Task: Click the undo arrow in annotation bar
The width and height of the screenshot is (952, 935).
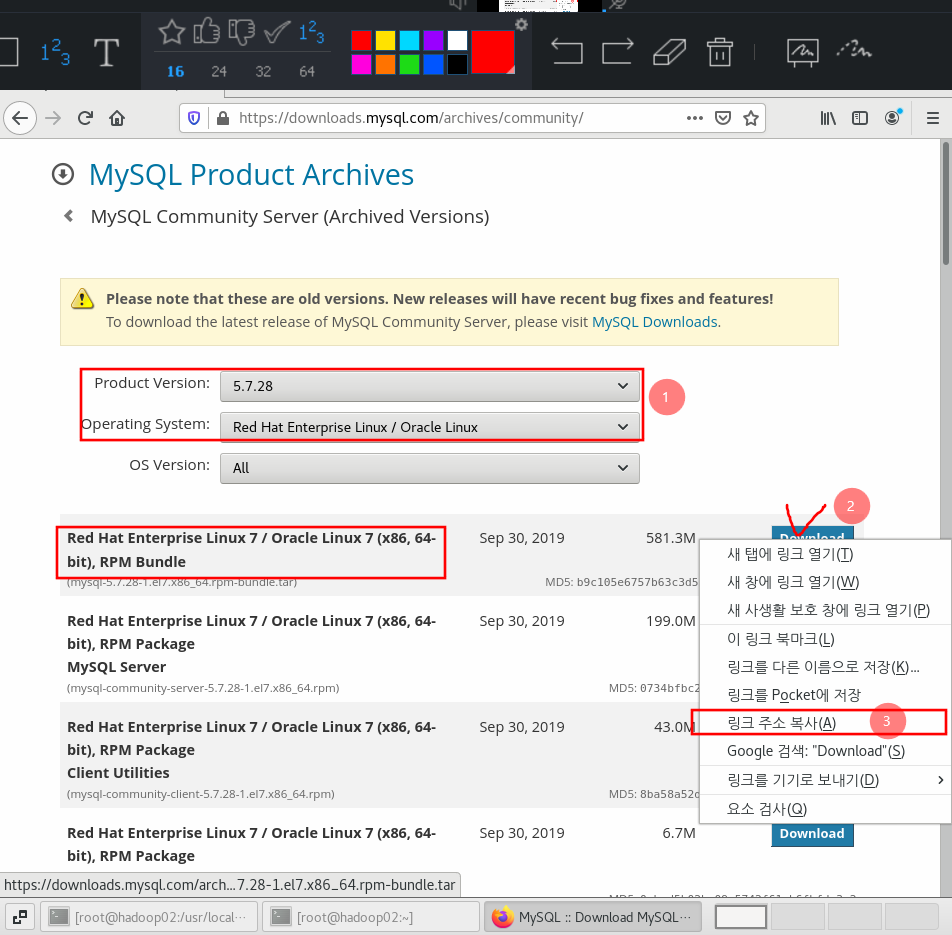Action: [566, 52]
